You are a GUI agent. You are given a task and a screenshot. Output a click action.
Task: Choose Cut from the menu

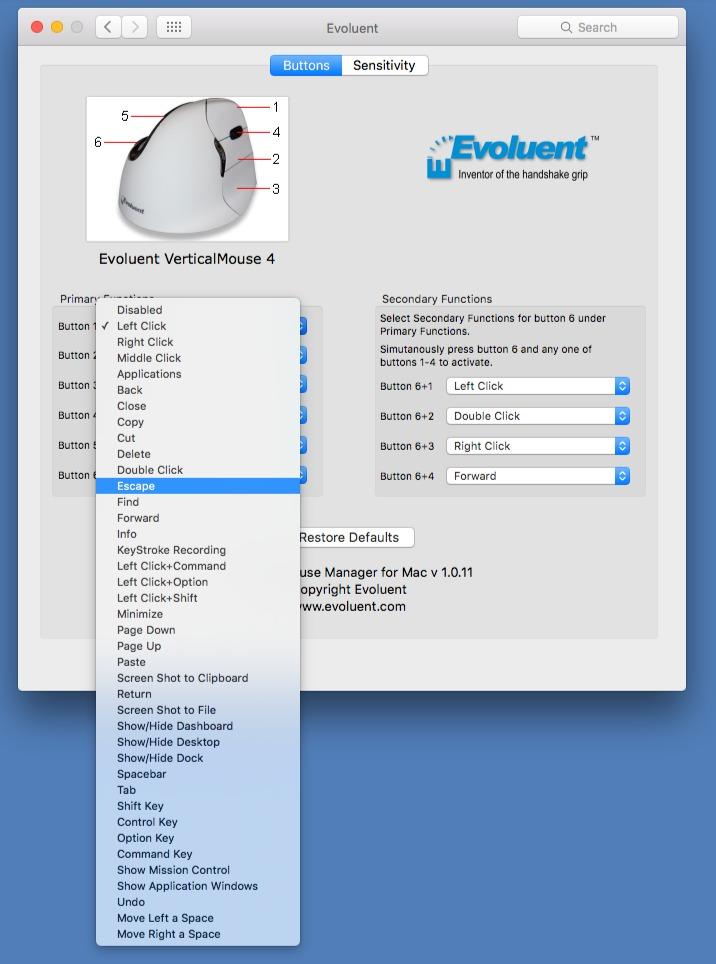point(198,438)
